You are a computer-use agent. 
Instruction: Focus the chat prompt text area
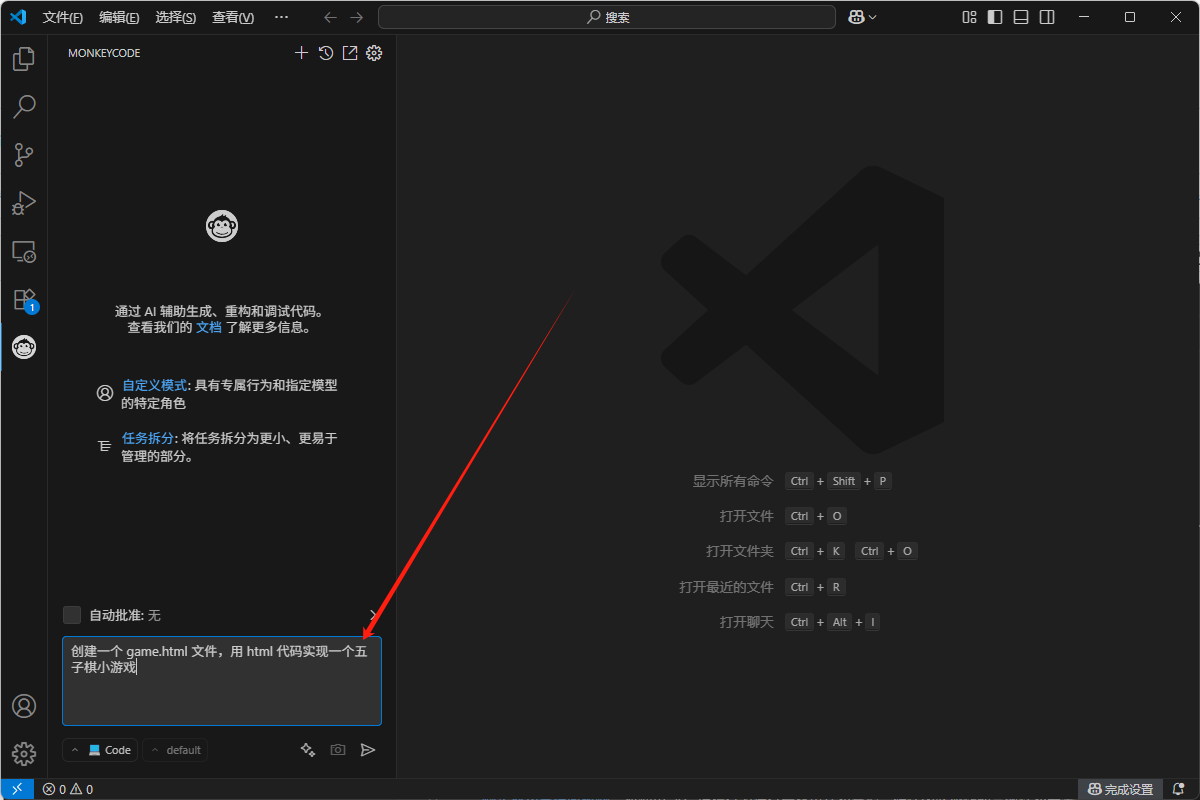pyautogui.click(x=222, y=681)
